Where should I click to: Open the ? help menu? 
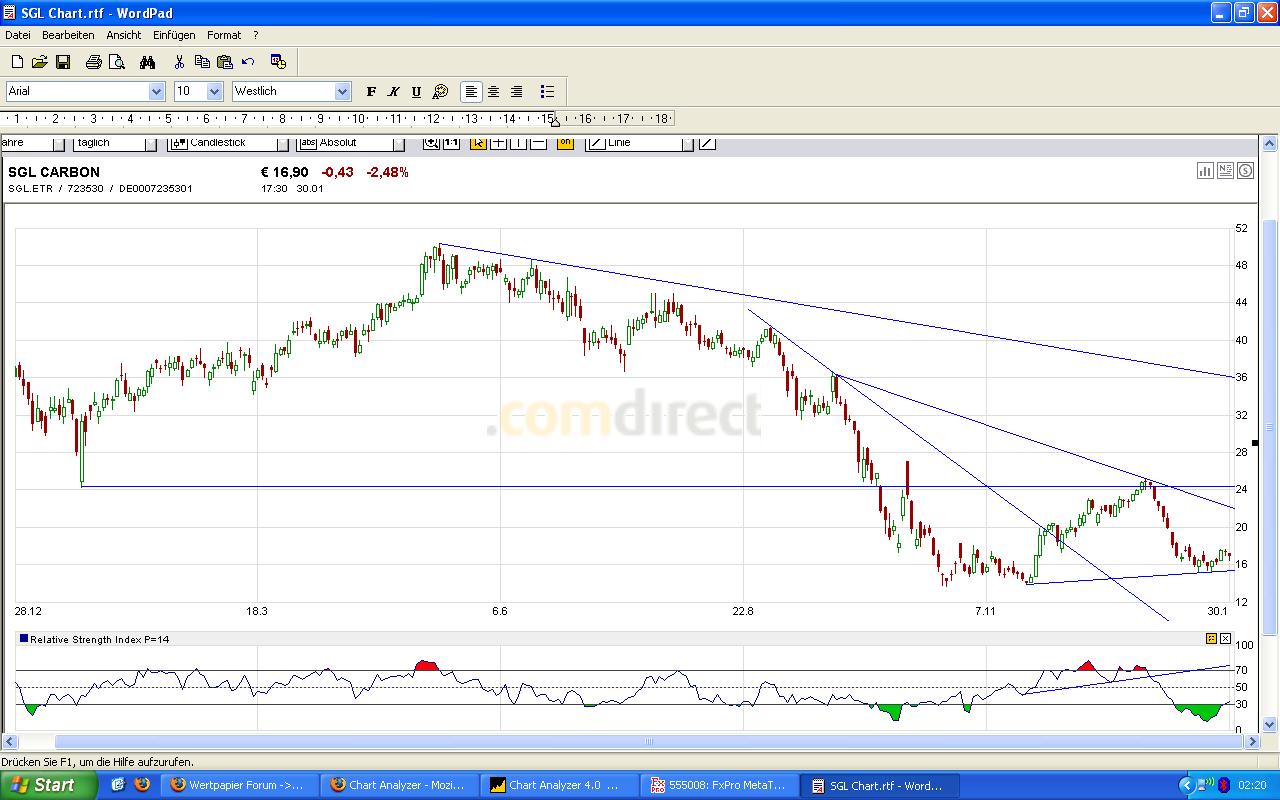coord(256,35)
